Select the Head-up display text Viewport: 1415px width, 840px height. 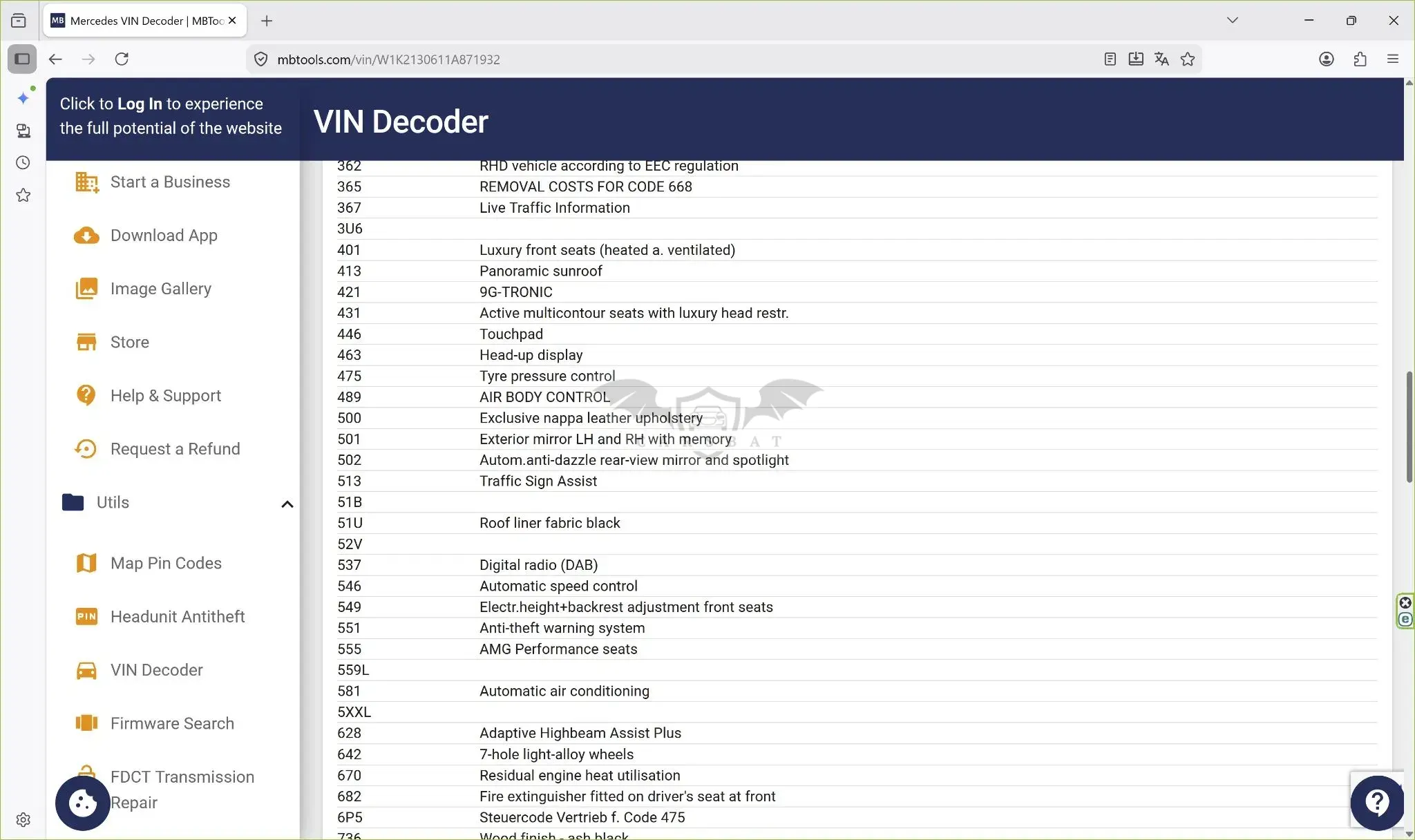tap(531, 355)
